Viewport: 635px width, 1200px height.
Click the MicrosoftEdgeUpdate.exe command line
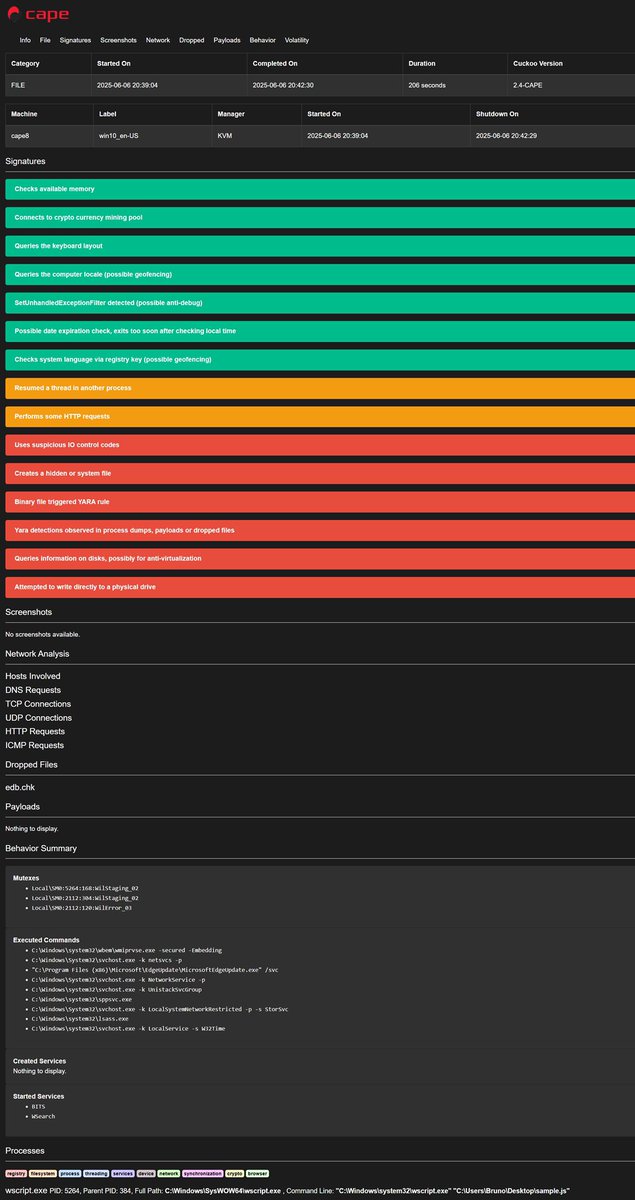click(x=155, y=970)
